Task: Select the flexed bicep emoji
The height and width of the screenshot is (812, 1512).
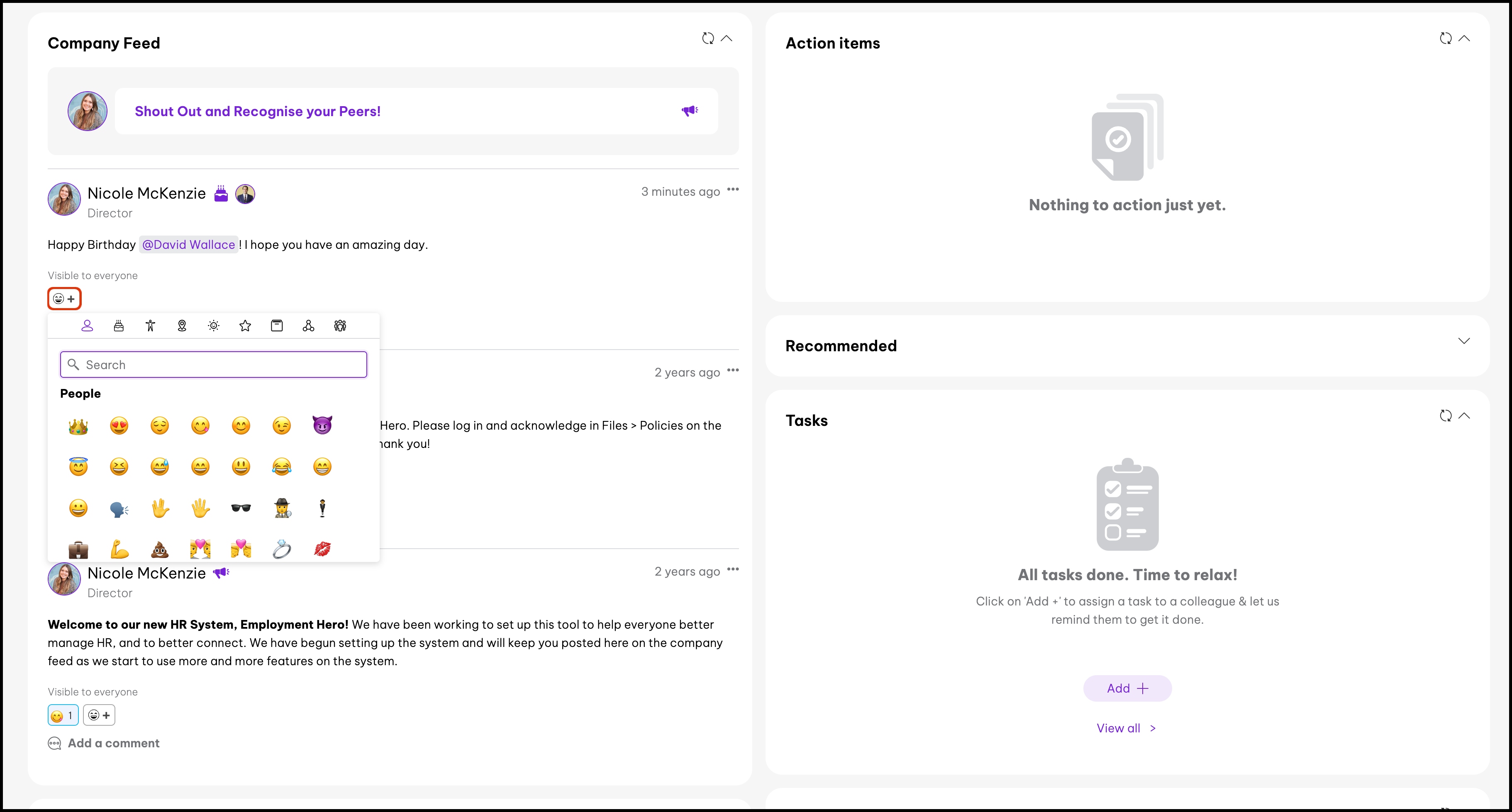Action: [119, 549]
